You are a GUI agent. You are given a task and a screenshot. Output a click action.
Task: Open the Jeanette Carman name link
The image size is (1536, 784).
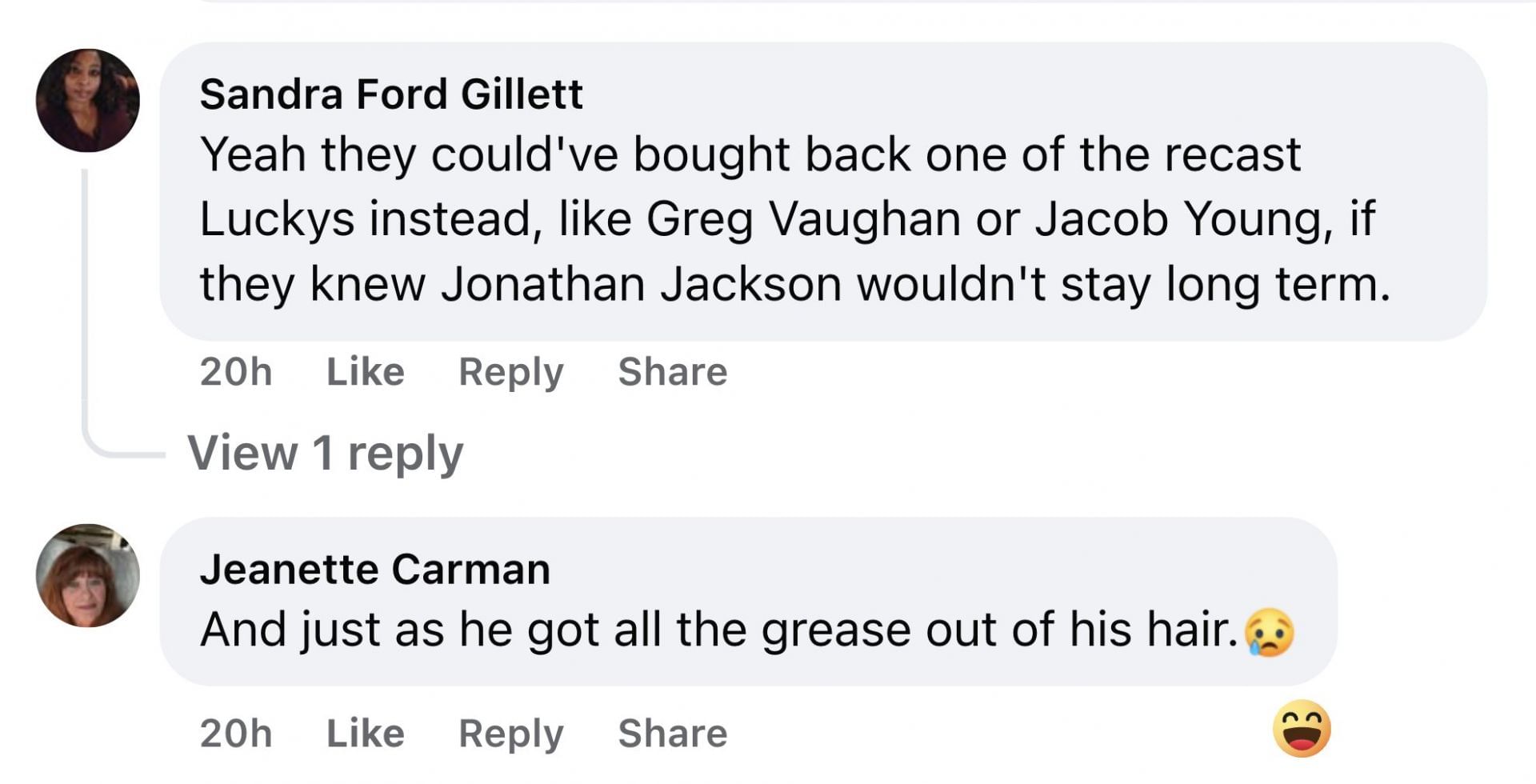374,570
